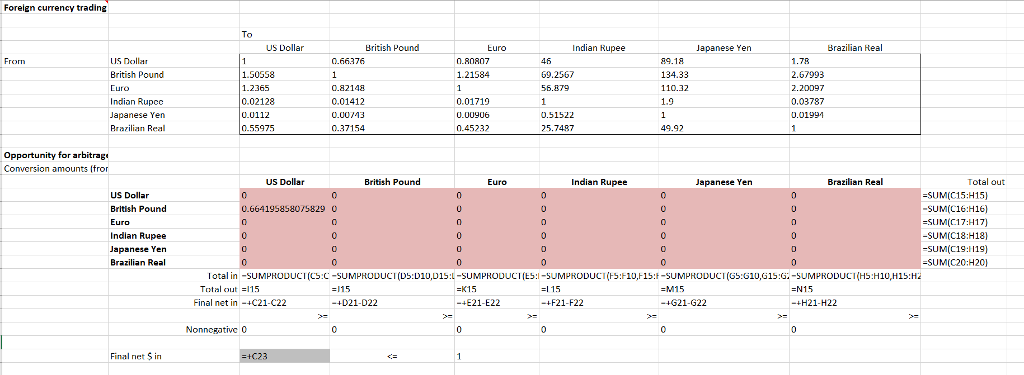The image size is (1024, 375).
Task: Select the rate cell 0.66376
Action: coord(392,61)
